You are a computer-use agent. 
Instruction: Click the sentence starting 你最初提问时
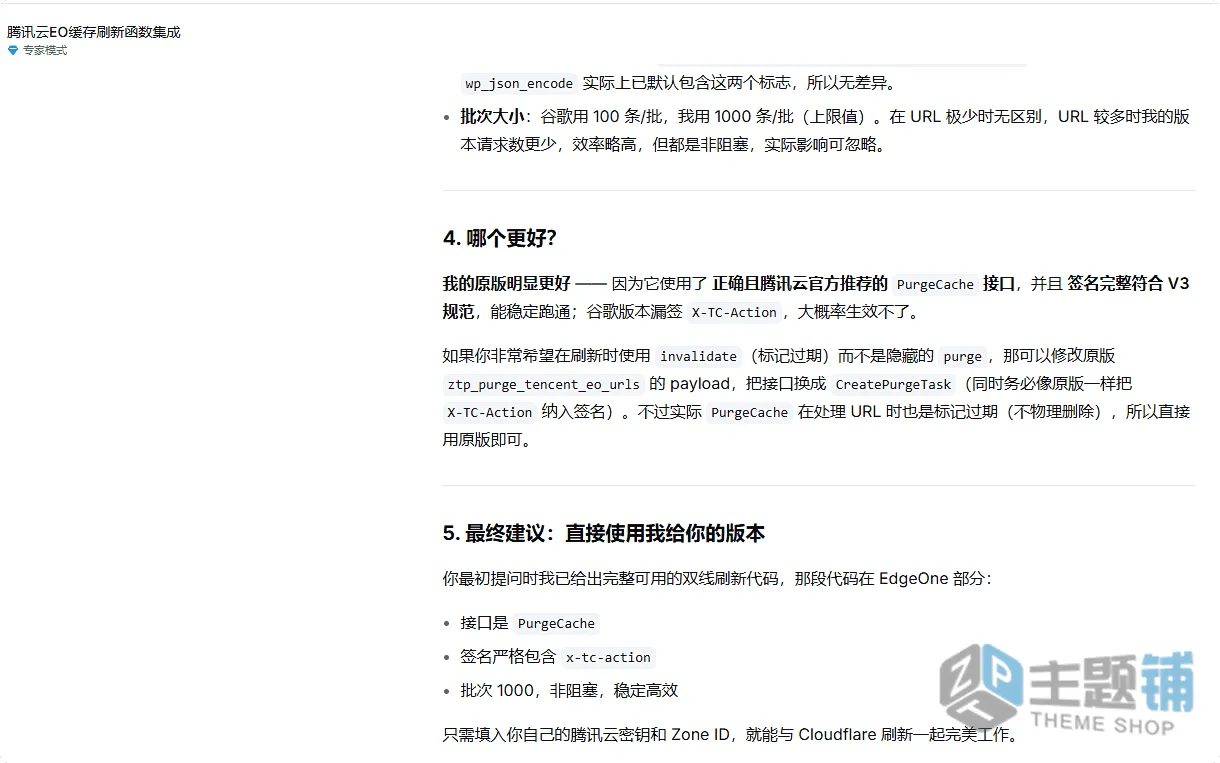click(717, 578)
